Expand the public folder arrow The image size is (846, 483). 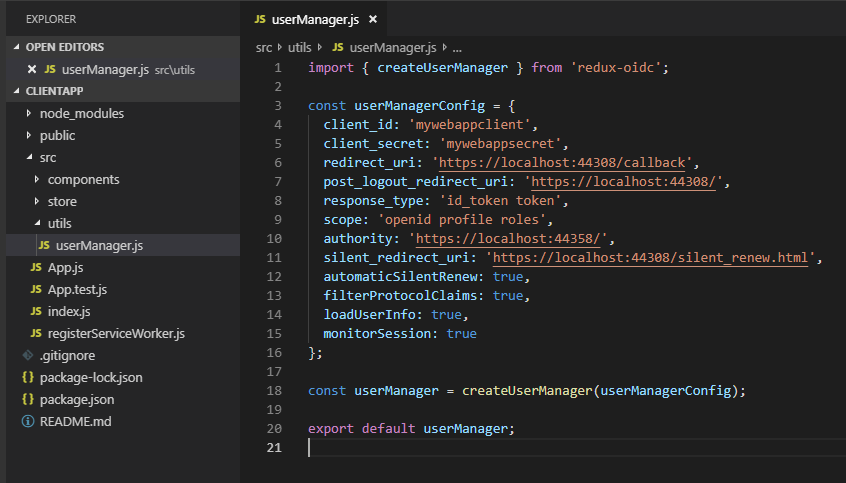[x=29, y=135]
